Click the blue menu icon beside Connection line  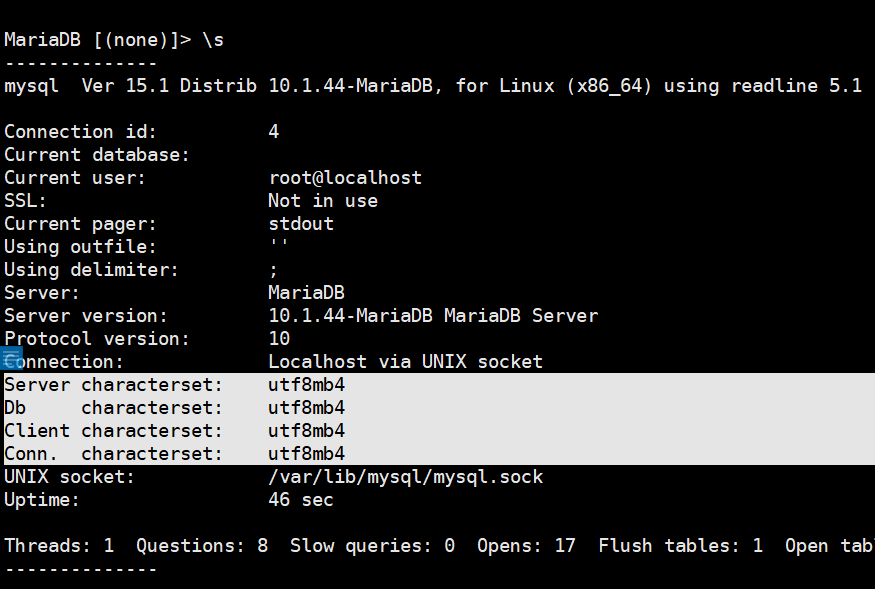[12, 359]
